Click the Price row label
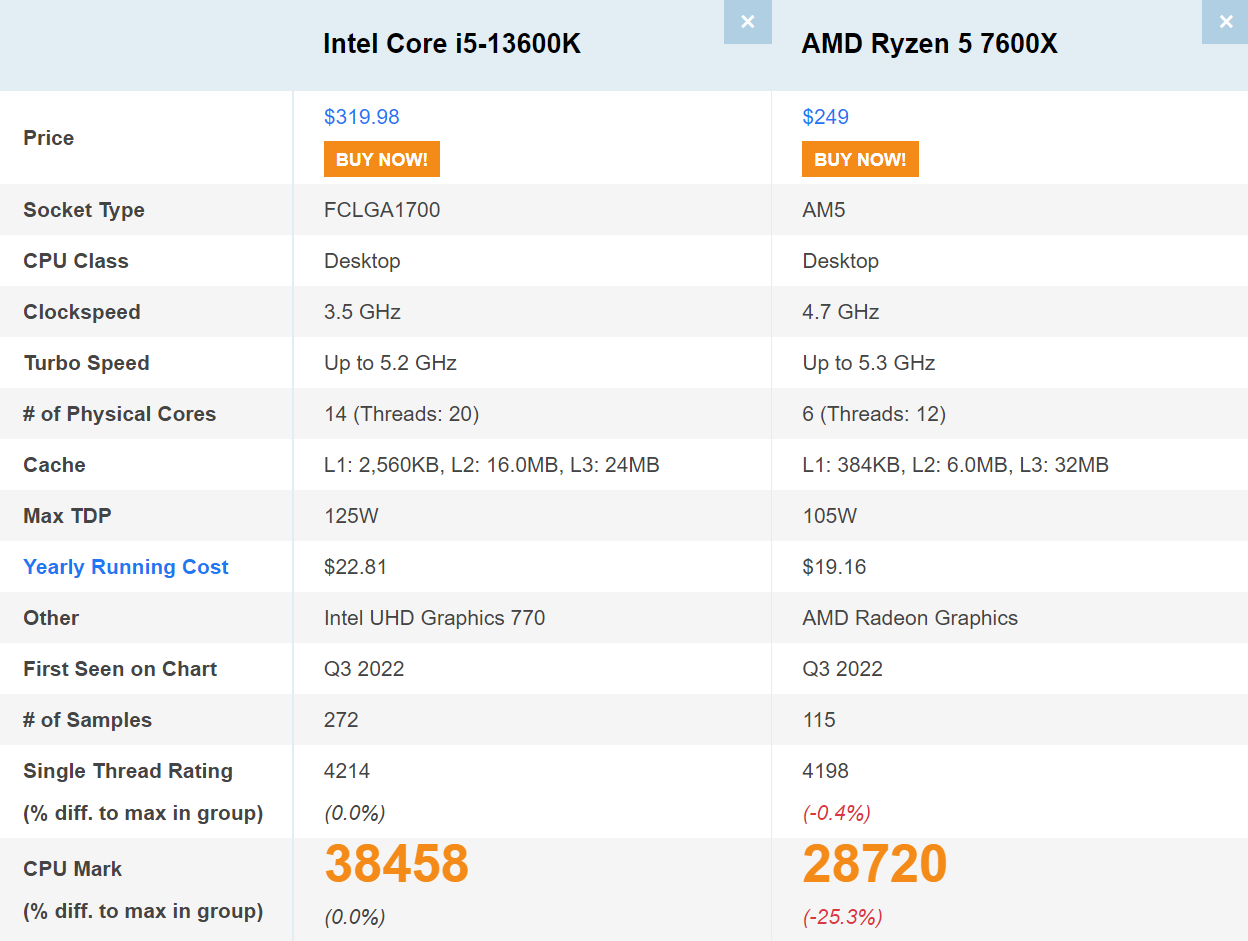1248x941 pixels. (x=49, y=138)
